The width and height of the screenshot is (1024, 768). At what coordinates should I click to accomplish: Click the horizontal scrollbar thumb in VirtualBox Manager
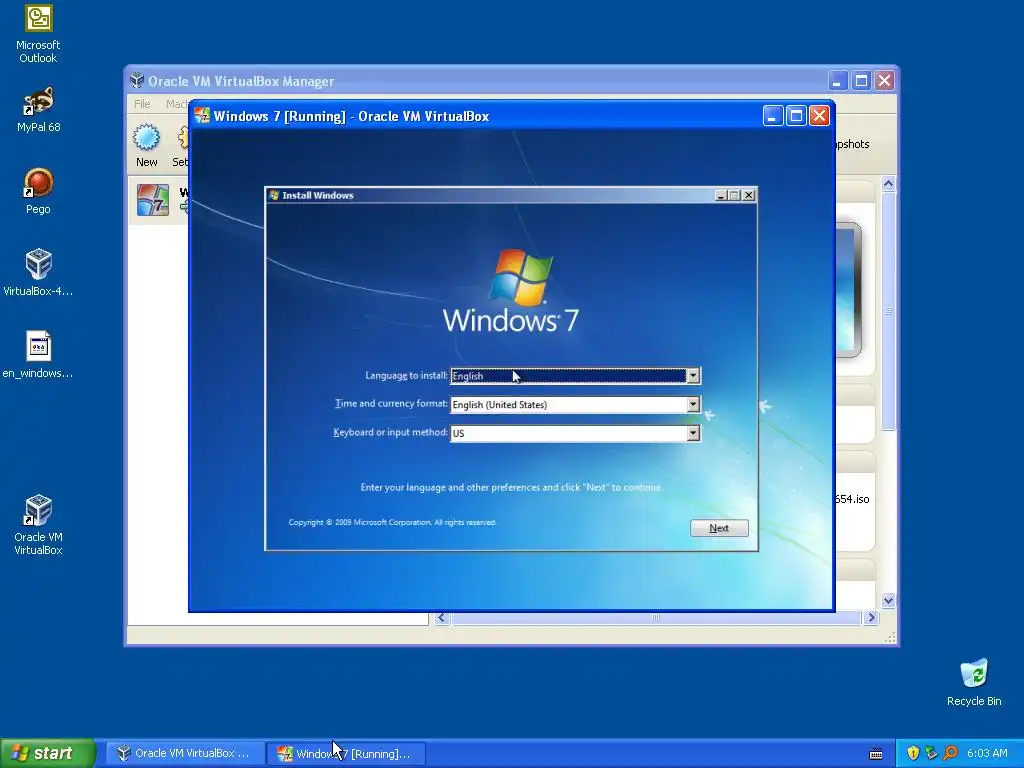click(x=656, y=618)
